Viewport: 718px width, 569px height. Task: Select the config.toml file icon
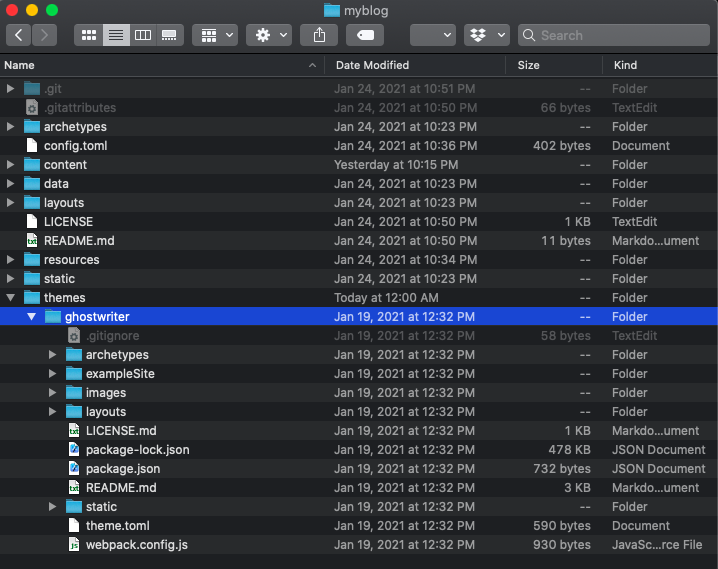click(32, 146)
